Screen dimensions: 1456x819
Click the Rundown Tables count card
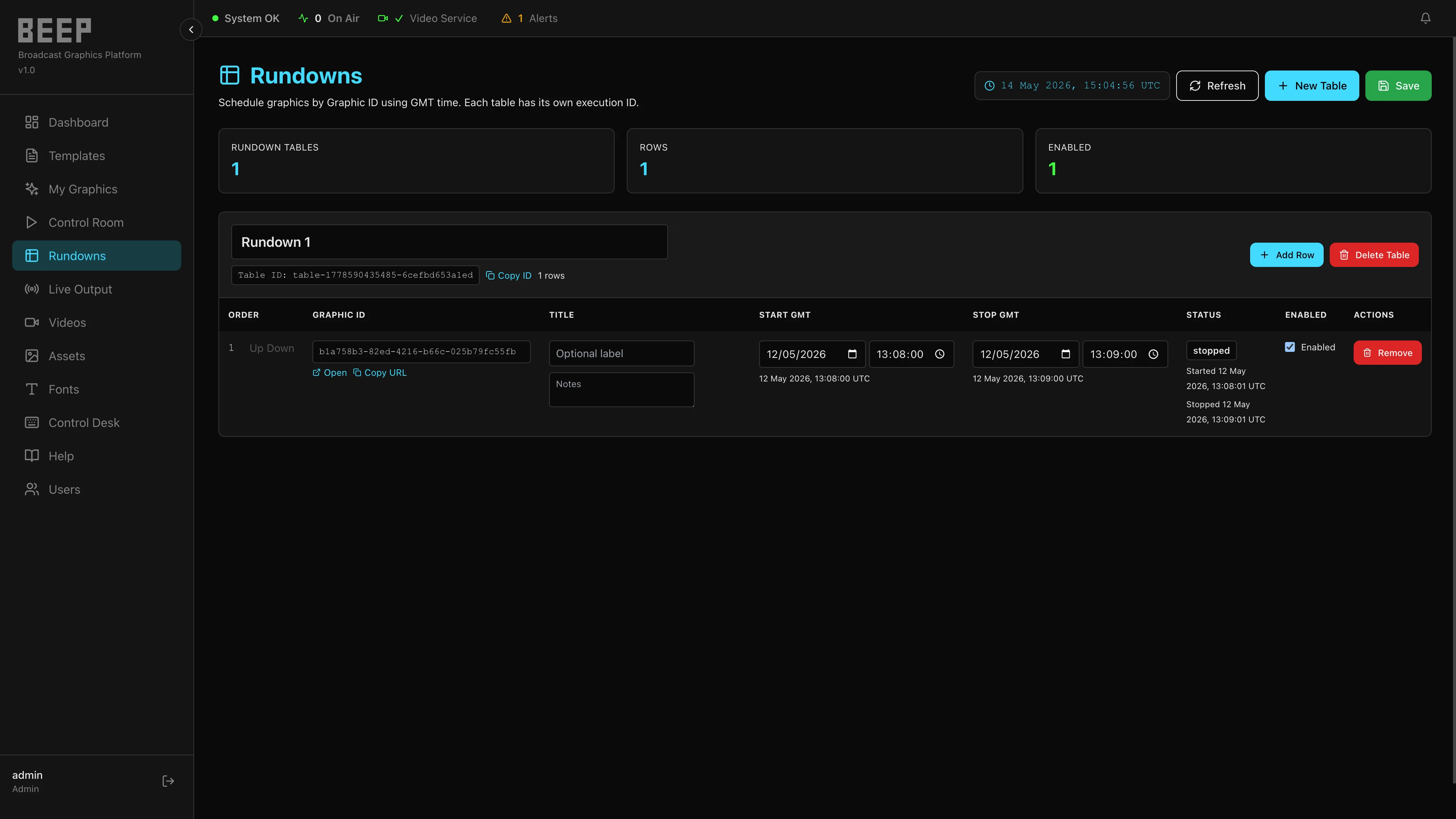pyautogui.click(x=417, y=160)
